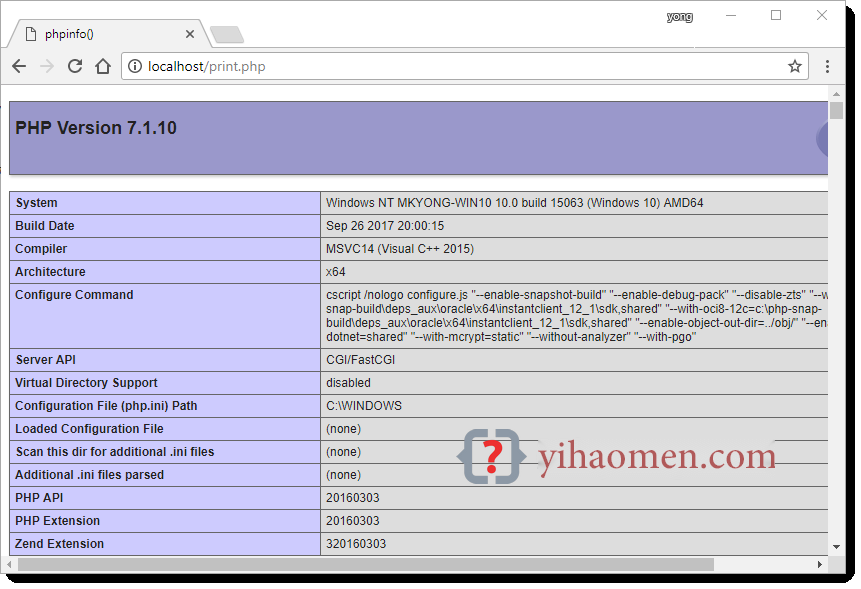
Task: Click the Architecture label
Action: coord(50,272)
